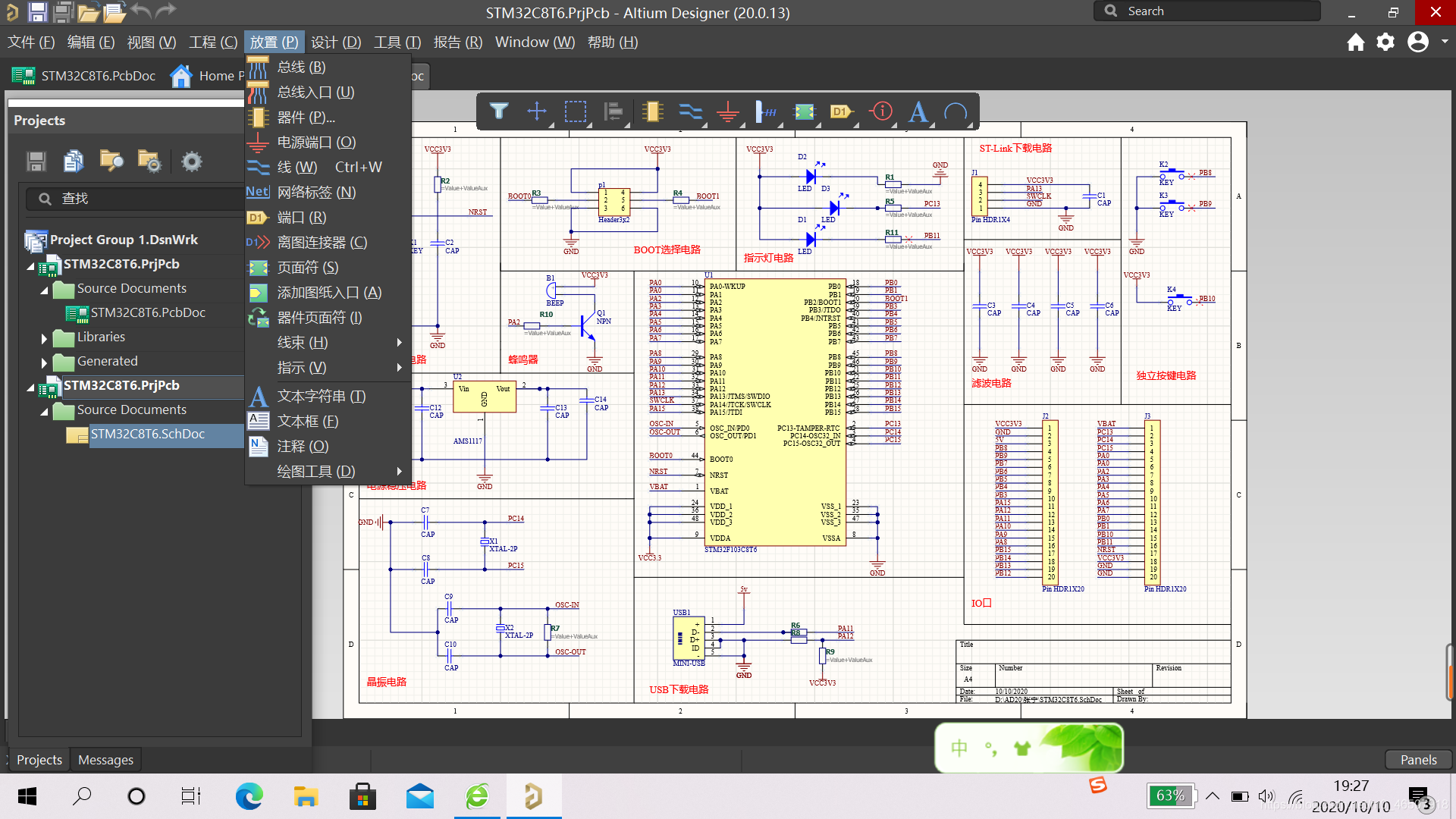Click the Redo arrow icon
This screenshot has width=1456, height=819.
click(165, 11)
